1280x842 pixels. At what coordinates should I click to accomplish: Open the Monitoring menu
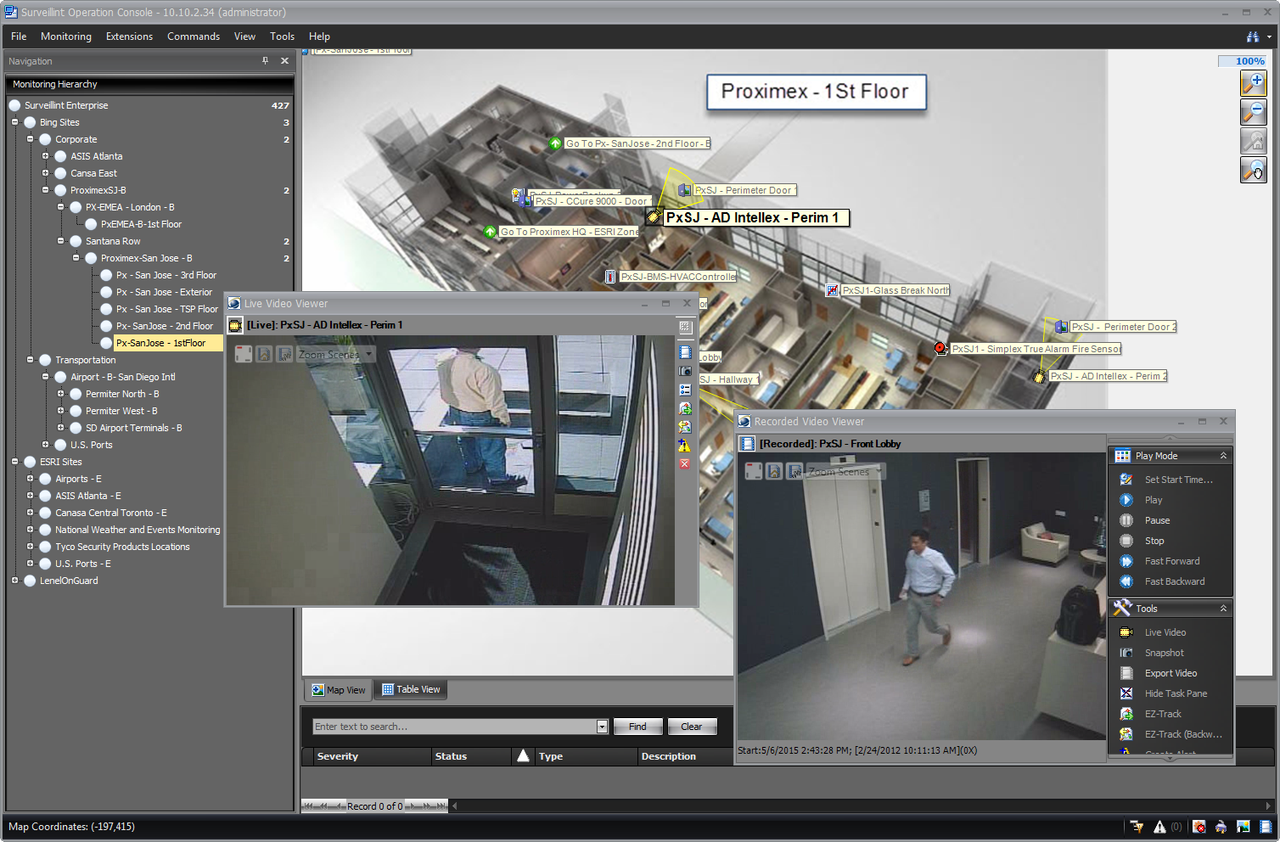coord(65,36)
